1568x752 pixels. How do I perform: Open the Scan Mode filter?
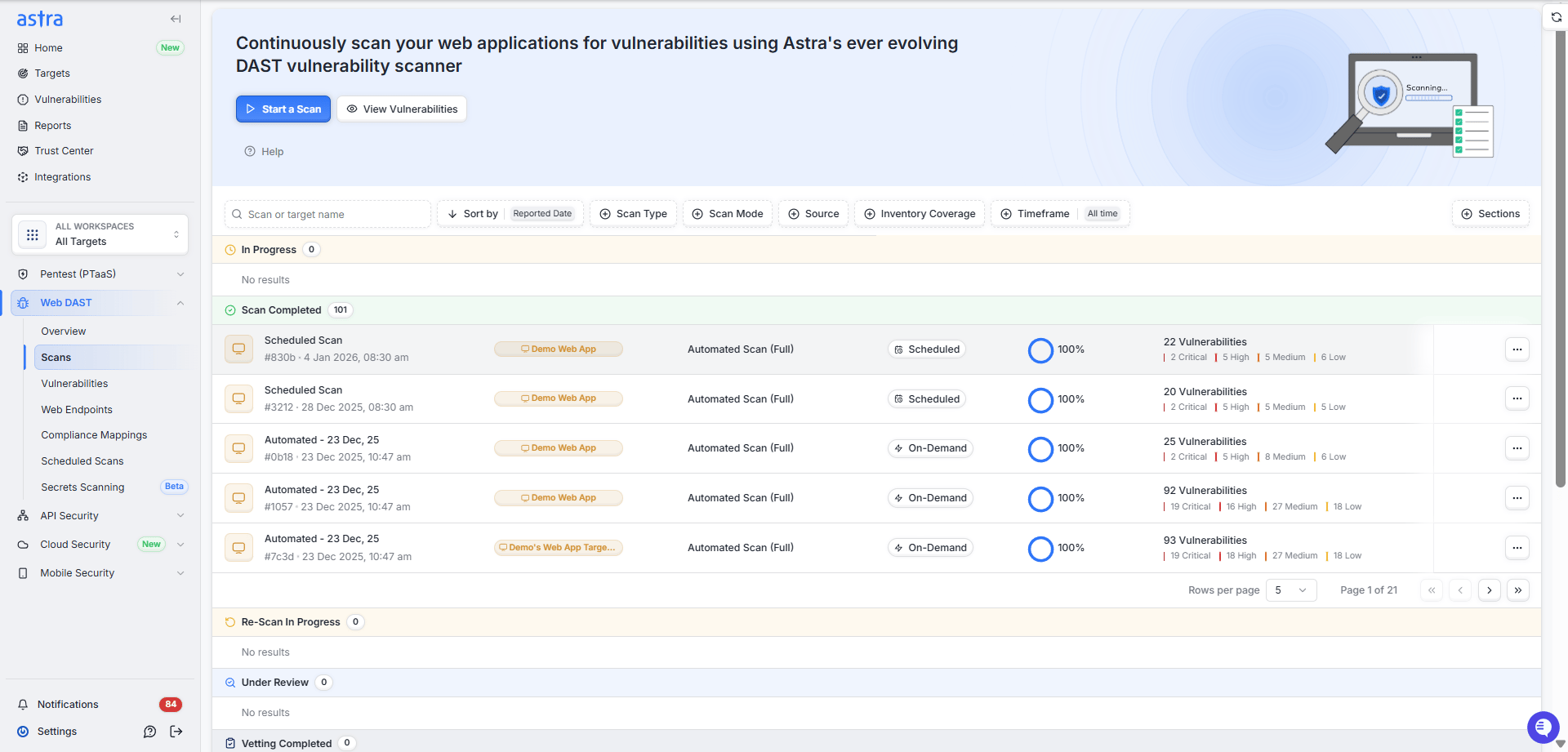pyautogui.click(x=728, y=214)
